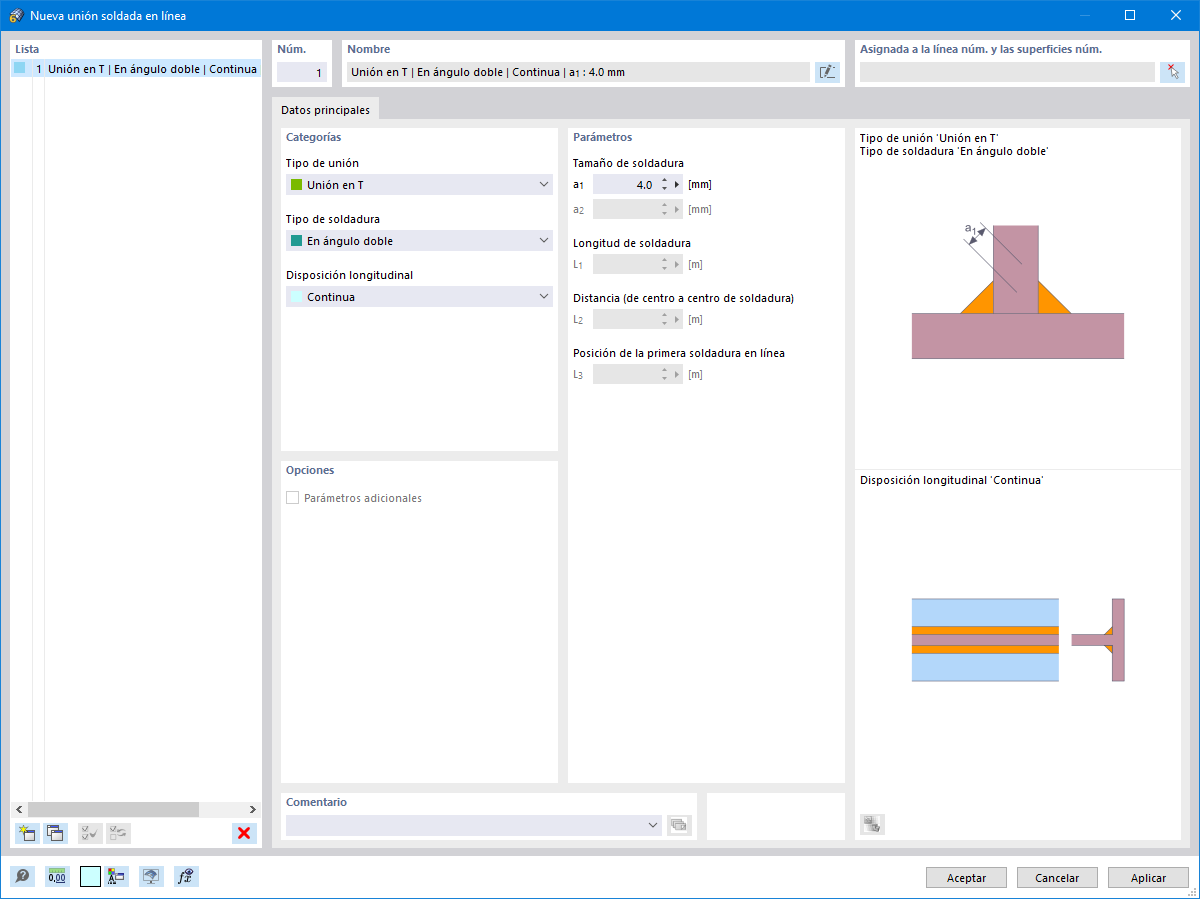Click the T-joint cross-section preview image
Screen dimensions: 1200x899
1018,291
